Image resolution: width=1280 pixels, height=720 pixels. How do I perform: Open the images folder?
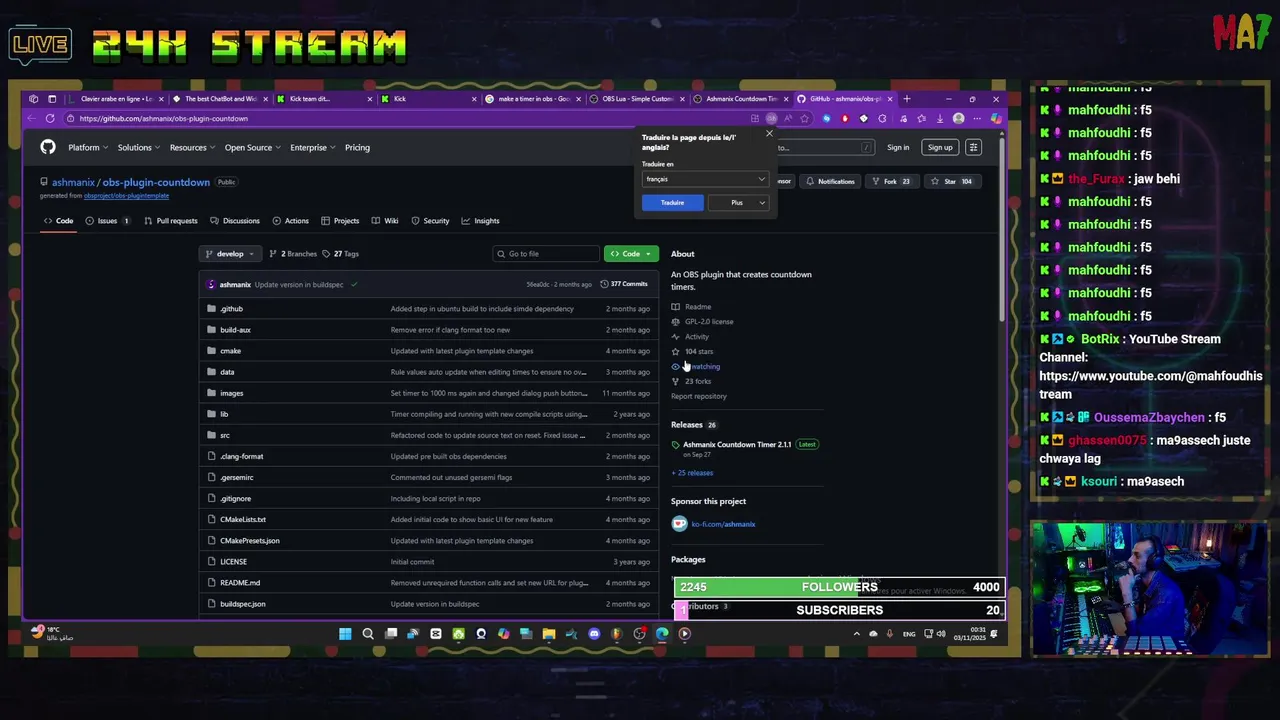coord(232,393)
